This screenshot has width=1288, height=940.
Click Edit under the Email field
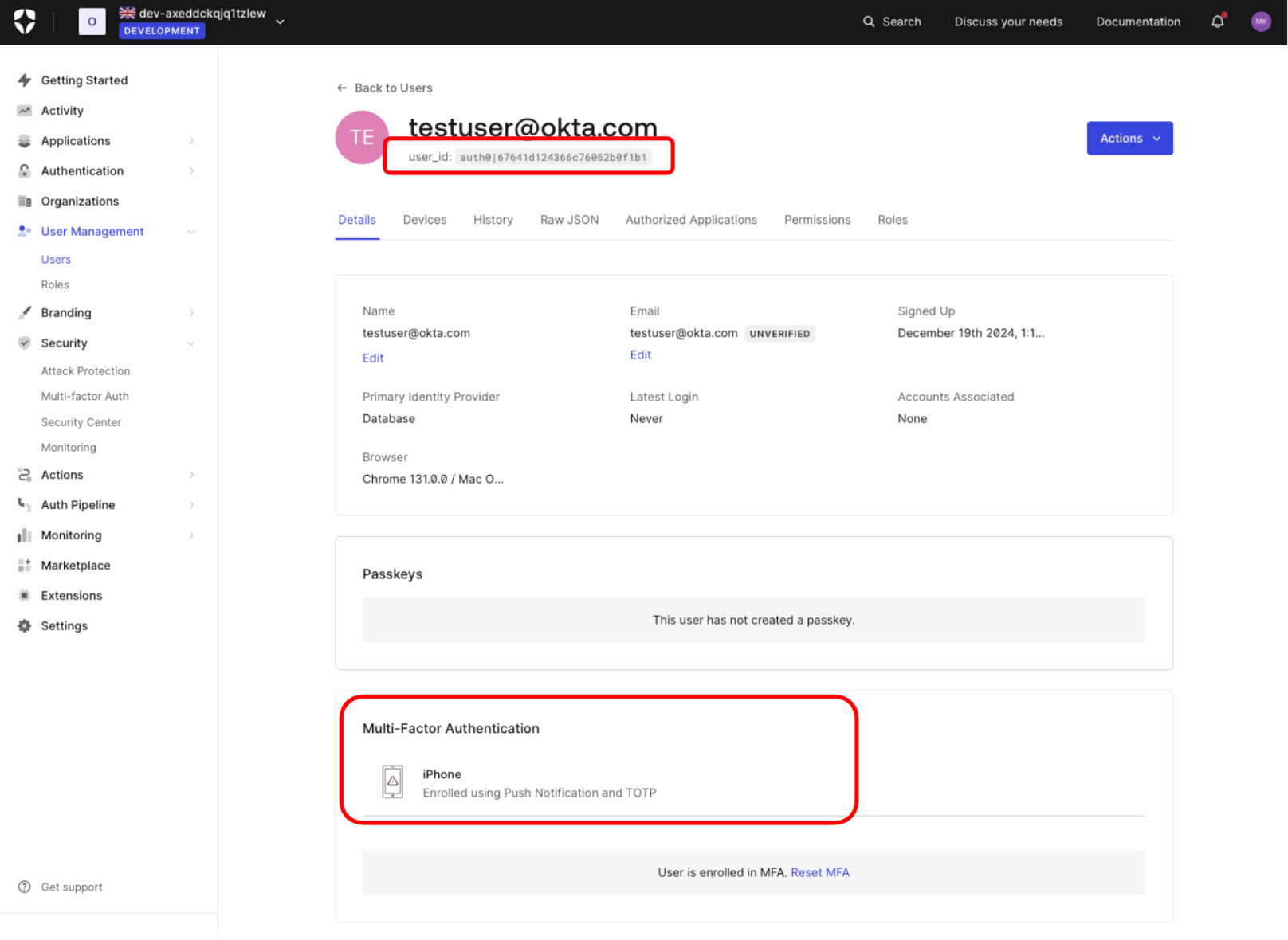pos(641,355)
